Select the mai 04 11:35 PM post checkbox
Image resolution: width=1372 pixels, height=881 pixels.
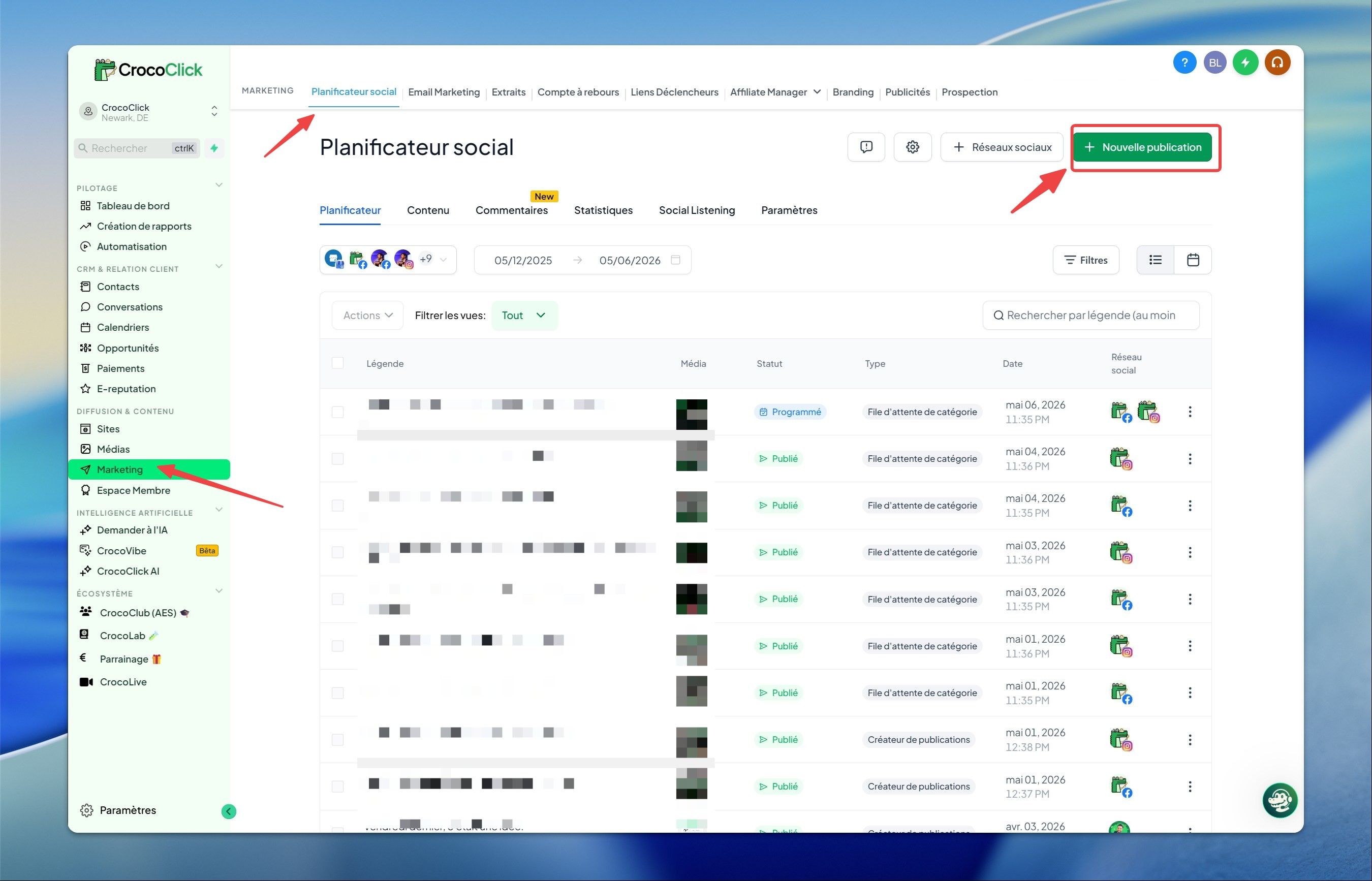pos(337,506)
